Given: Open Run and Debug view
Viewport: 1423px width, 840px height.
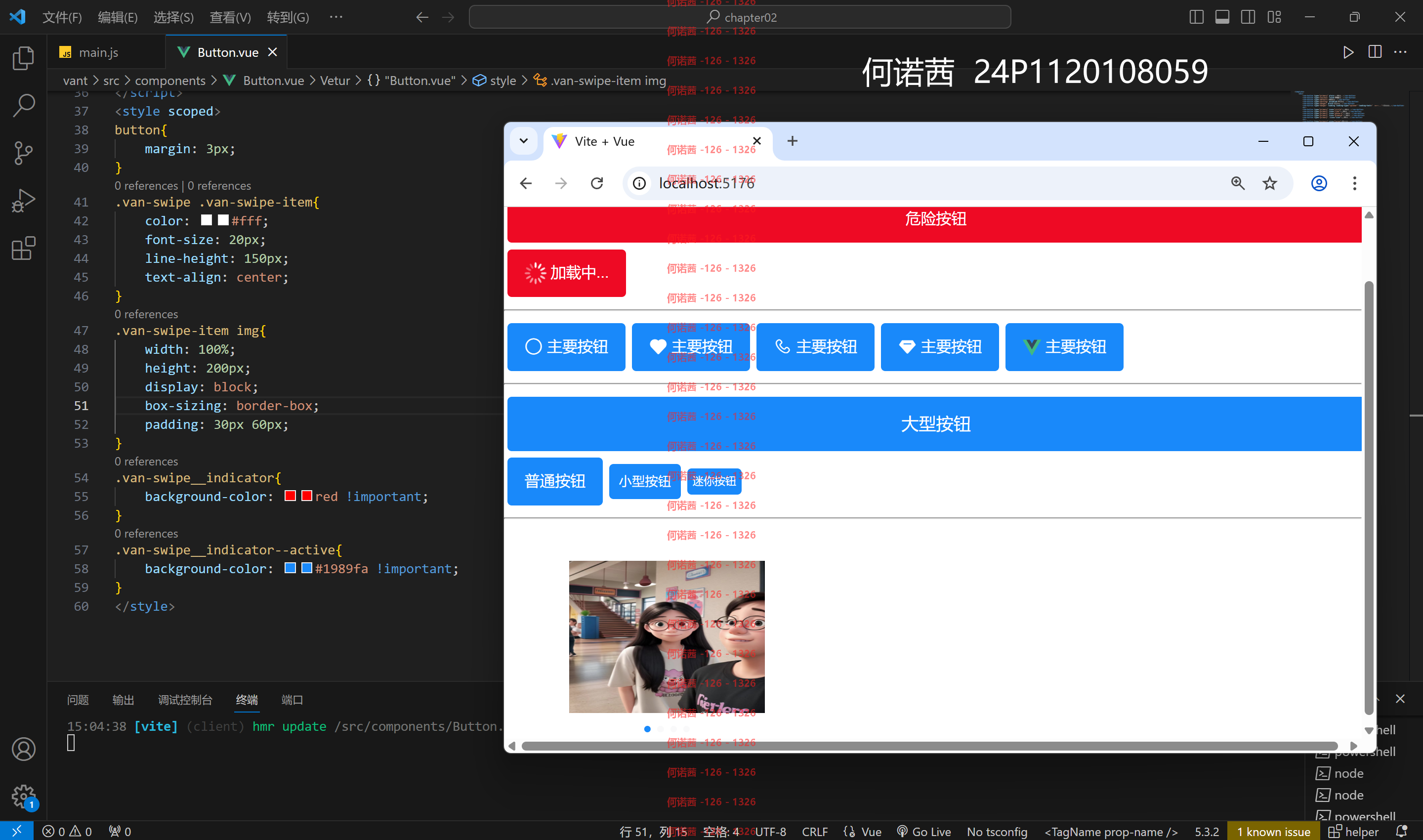Looking at the screenshot, I should tap(23, 201).
